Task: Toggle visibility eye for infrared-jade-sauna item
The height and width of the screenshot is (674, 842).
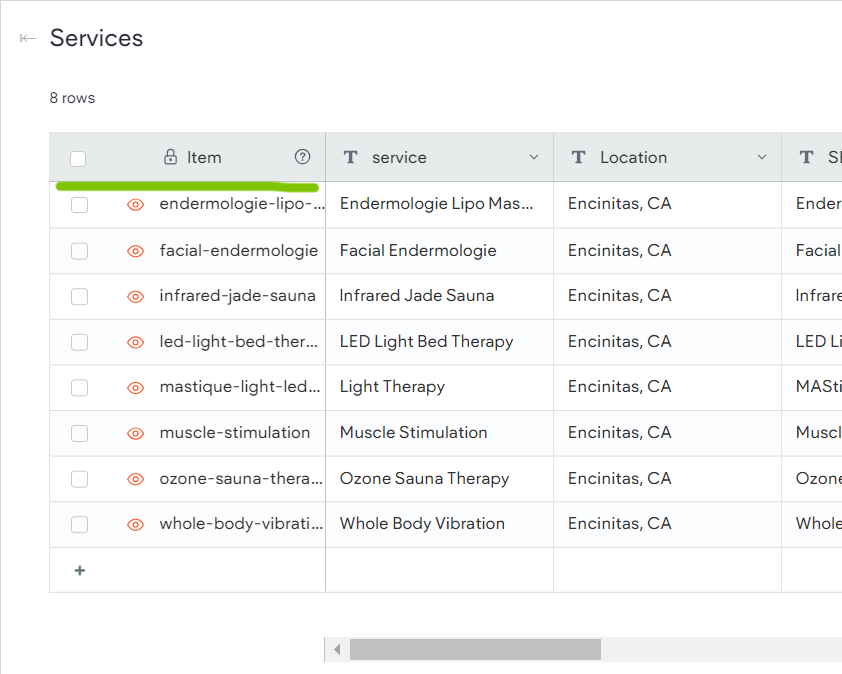Action: (x=136, y=296)
